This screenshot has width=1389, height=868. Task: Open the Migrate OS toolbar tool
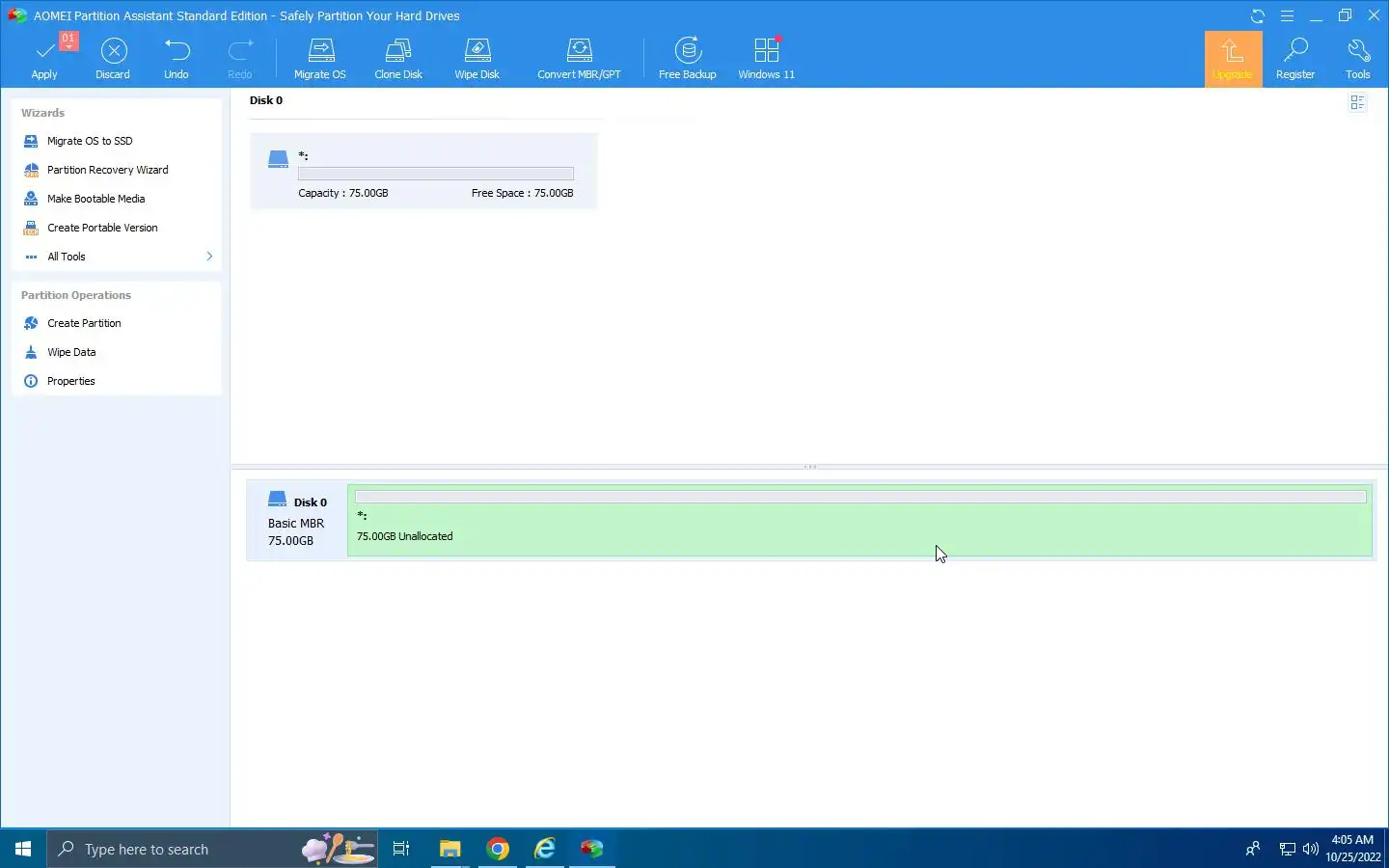[x=320, y=59]
